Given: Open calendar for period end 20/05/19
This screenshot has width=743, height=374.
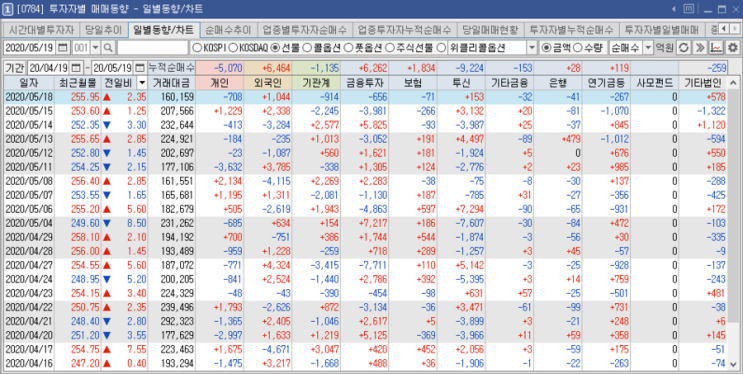Looking at the screenshot, I should coord(139,68).
